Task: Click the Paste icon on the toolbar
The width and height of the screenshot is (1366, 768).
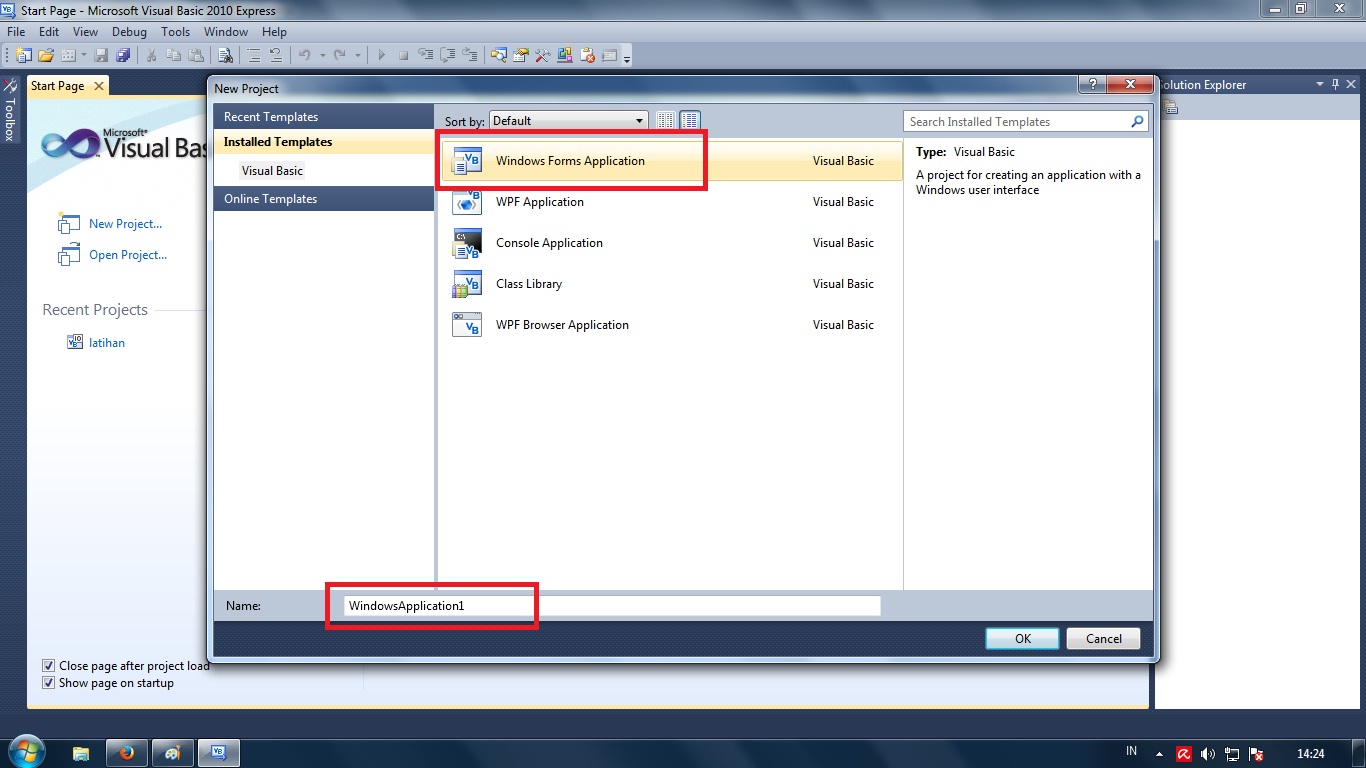Action: [x=198, y=55]
